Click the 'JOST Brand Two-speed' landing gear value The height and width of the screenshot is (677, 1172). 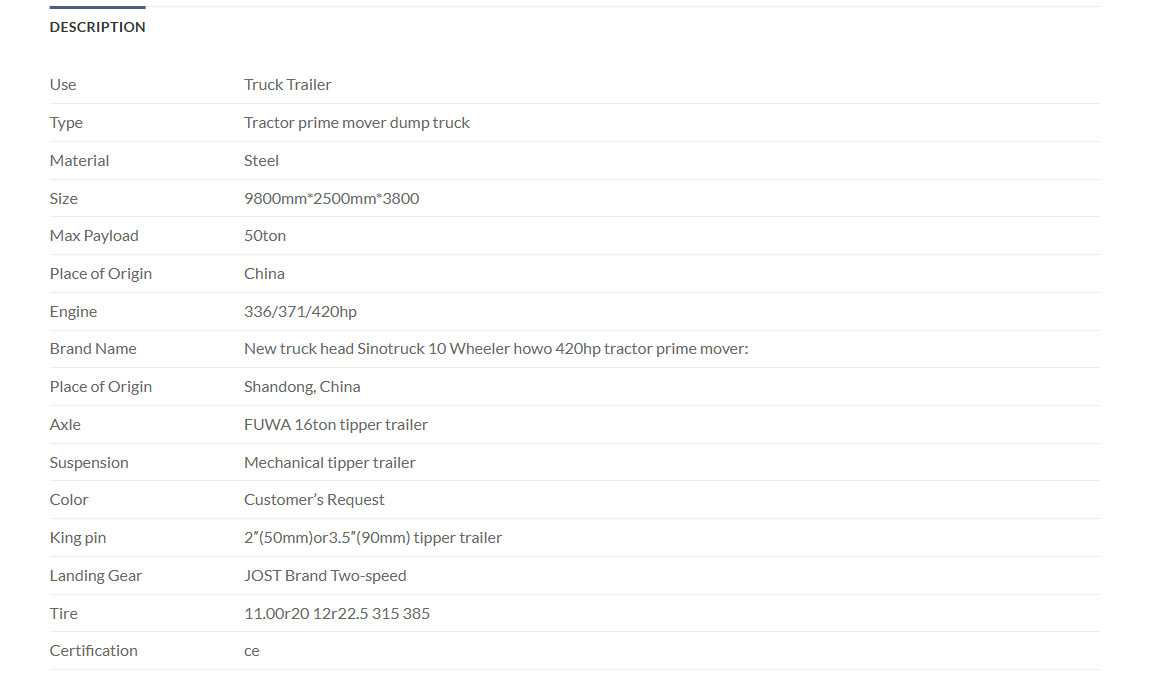click(325, 575)
